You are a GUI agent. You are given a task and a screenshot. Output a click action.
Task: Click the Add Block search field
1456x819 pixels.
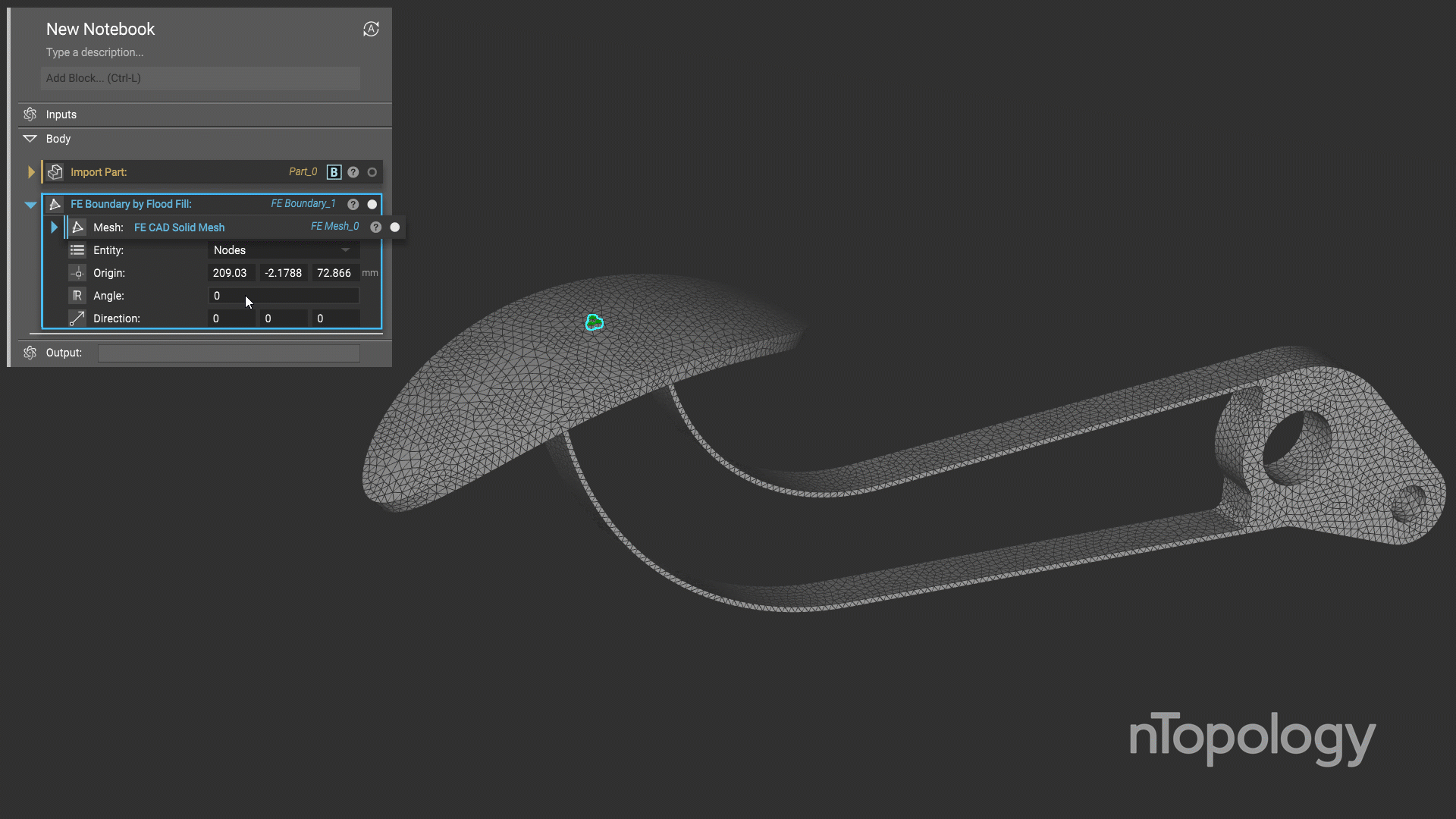click(x=200, y=78)
